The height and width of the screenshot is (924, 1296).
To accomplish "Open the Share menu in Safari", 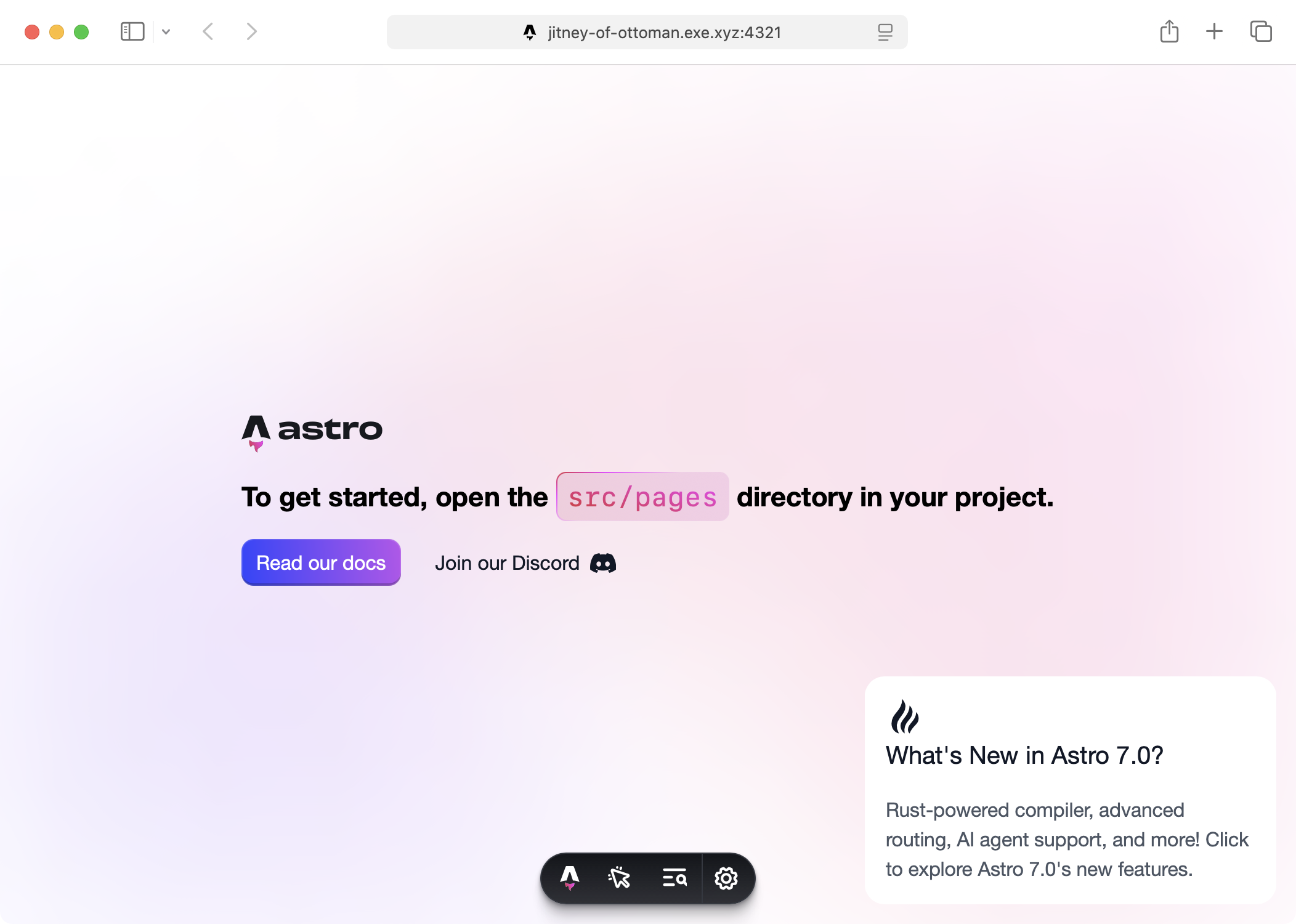I will tap(1169, 31).
